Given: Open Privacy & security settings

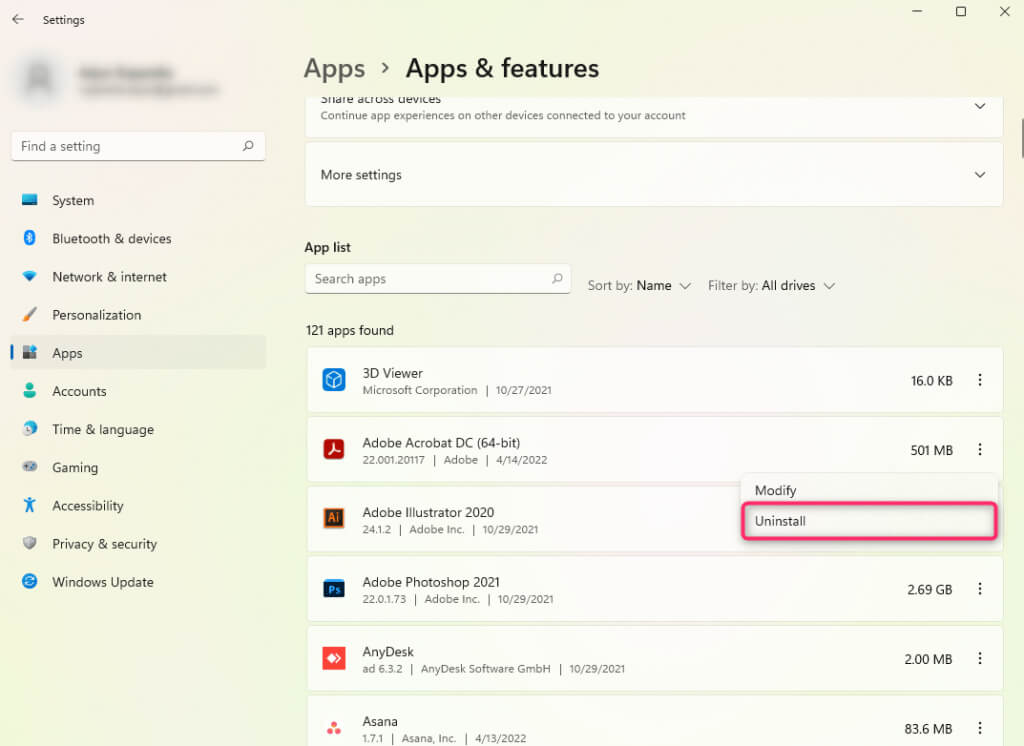Looking at the screenshot, I should coord(104,544).
